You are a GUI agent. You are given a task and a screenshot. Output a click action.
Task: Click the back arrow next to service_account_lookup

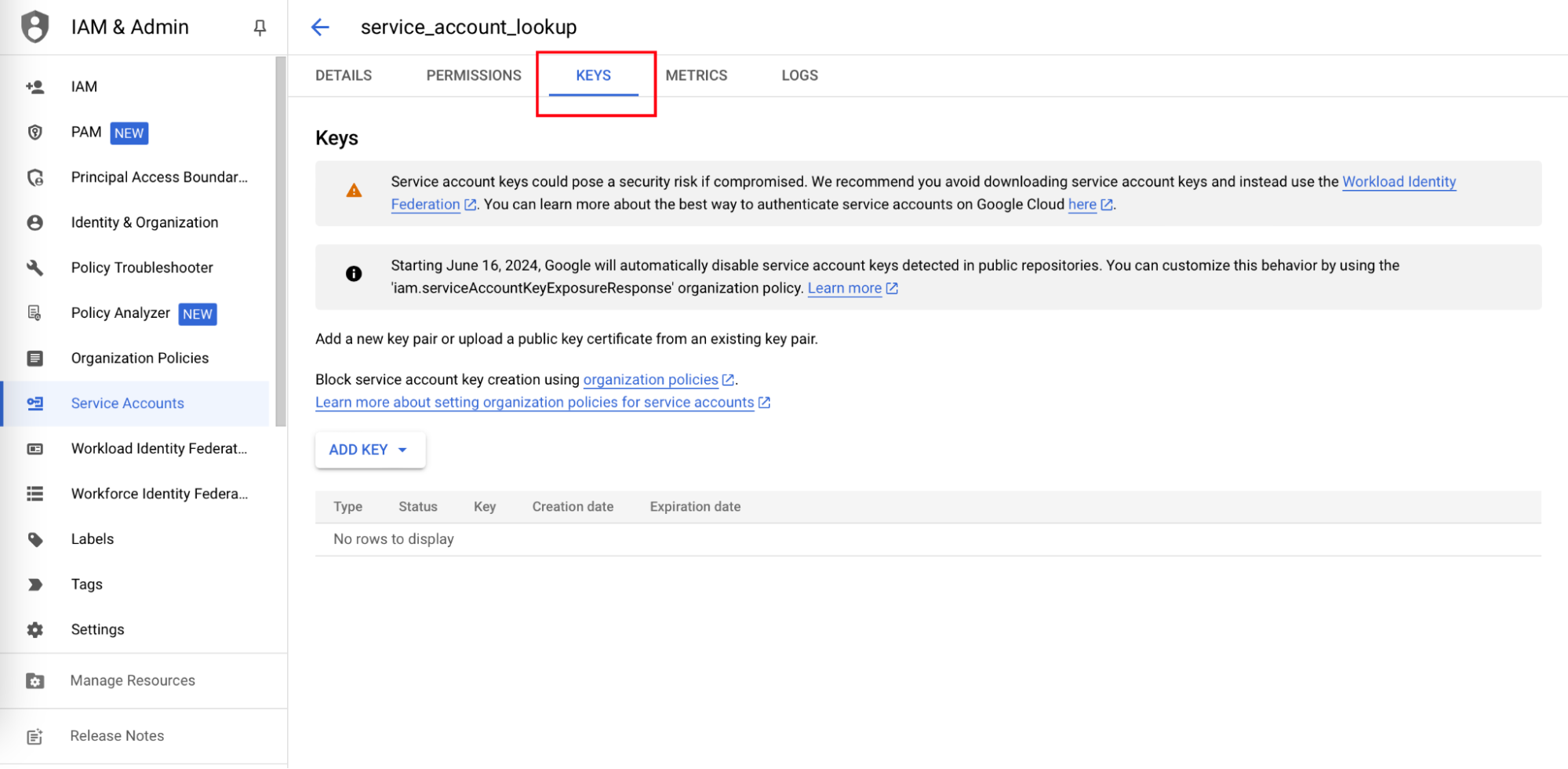(x=320, y=27)
